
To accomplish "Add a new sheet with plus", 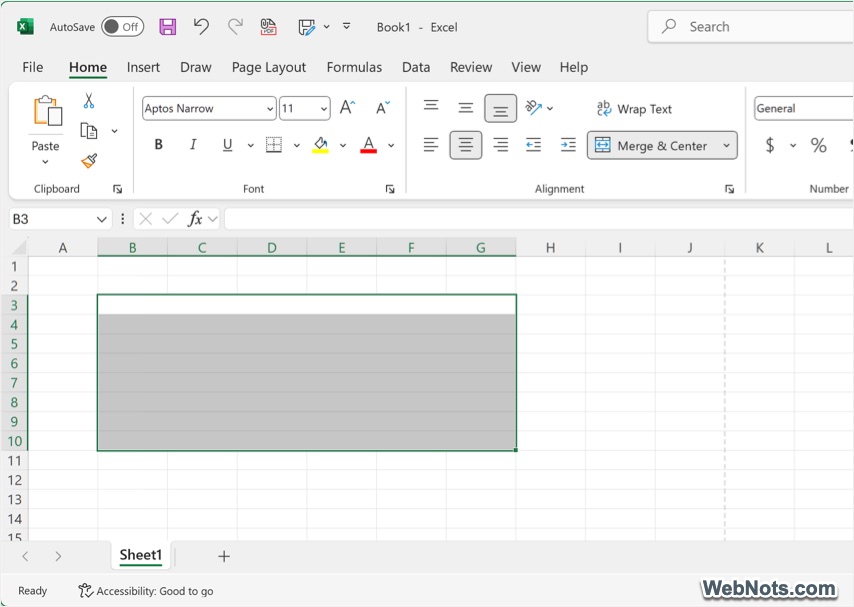I will (x=224, y=556).
